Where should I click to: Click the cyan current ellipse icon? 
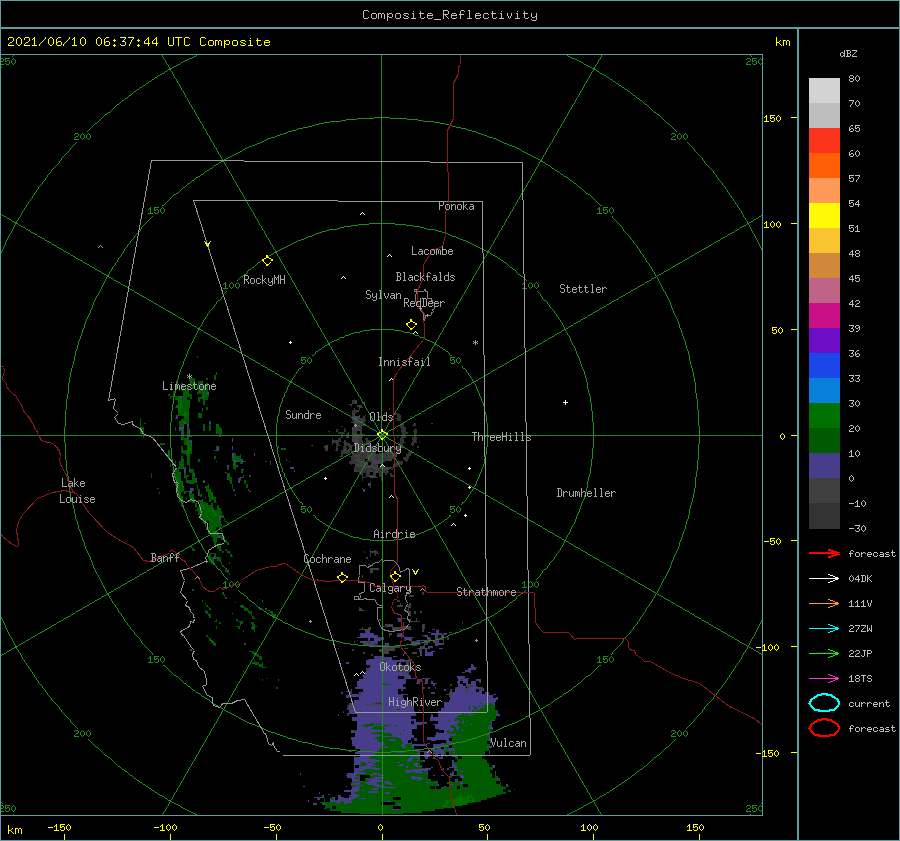(824, 703)
